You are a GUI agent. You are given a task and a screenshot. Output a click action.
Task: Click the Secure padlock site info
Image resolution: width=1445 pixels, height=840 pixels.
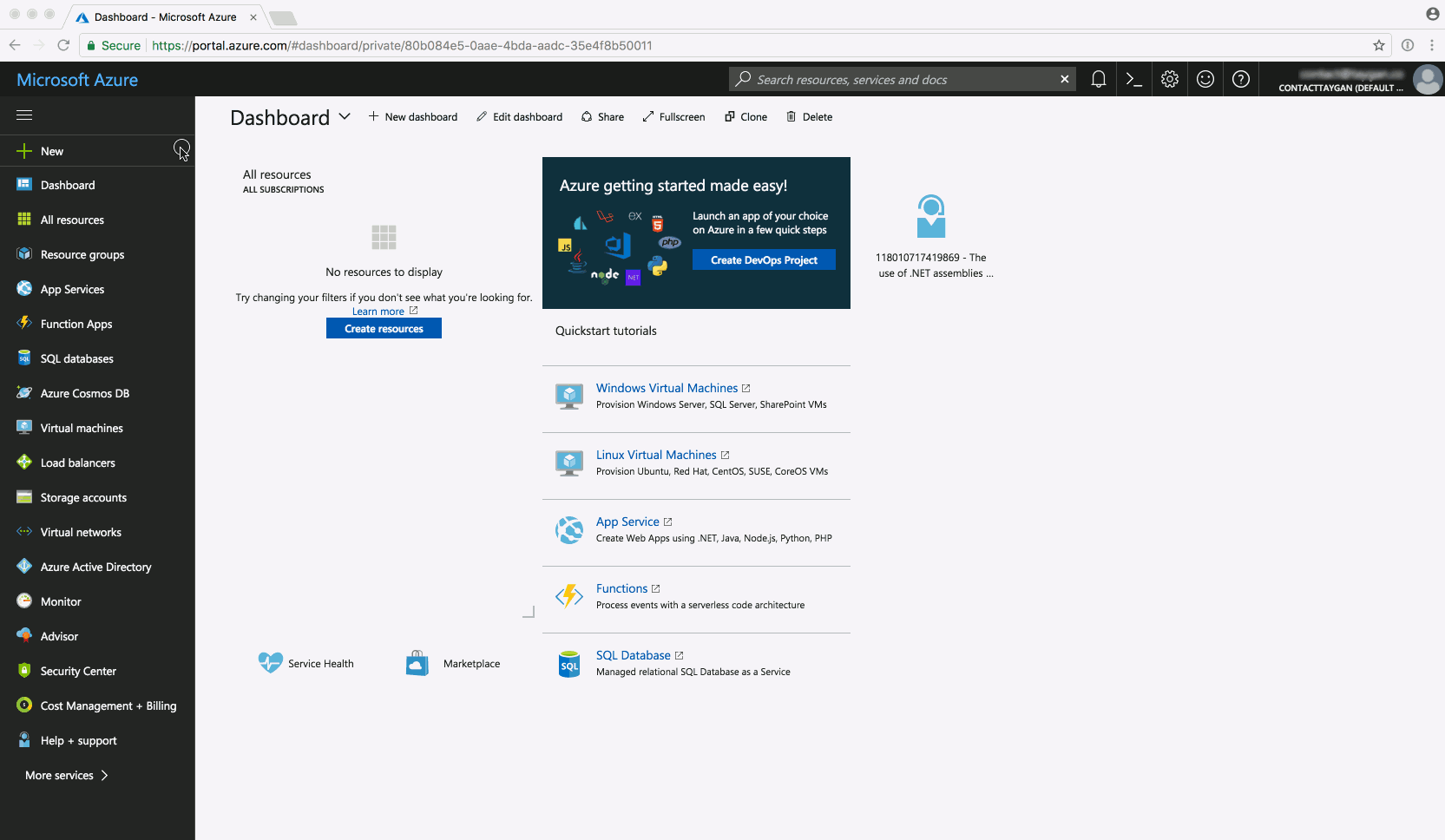click(x=113, y=45)
